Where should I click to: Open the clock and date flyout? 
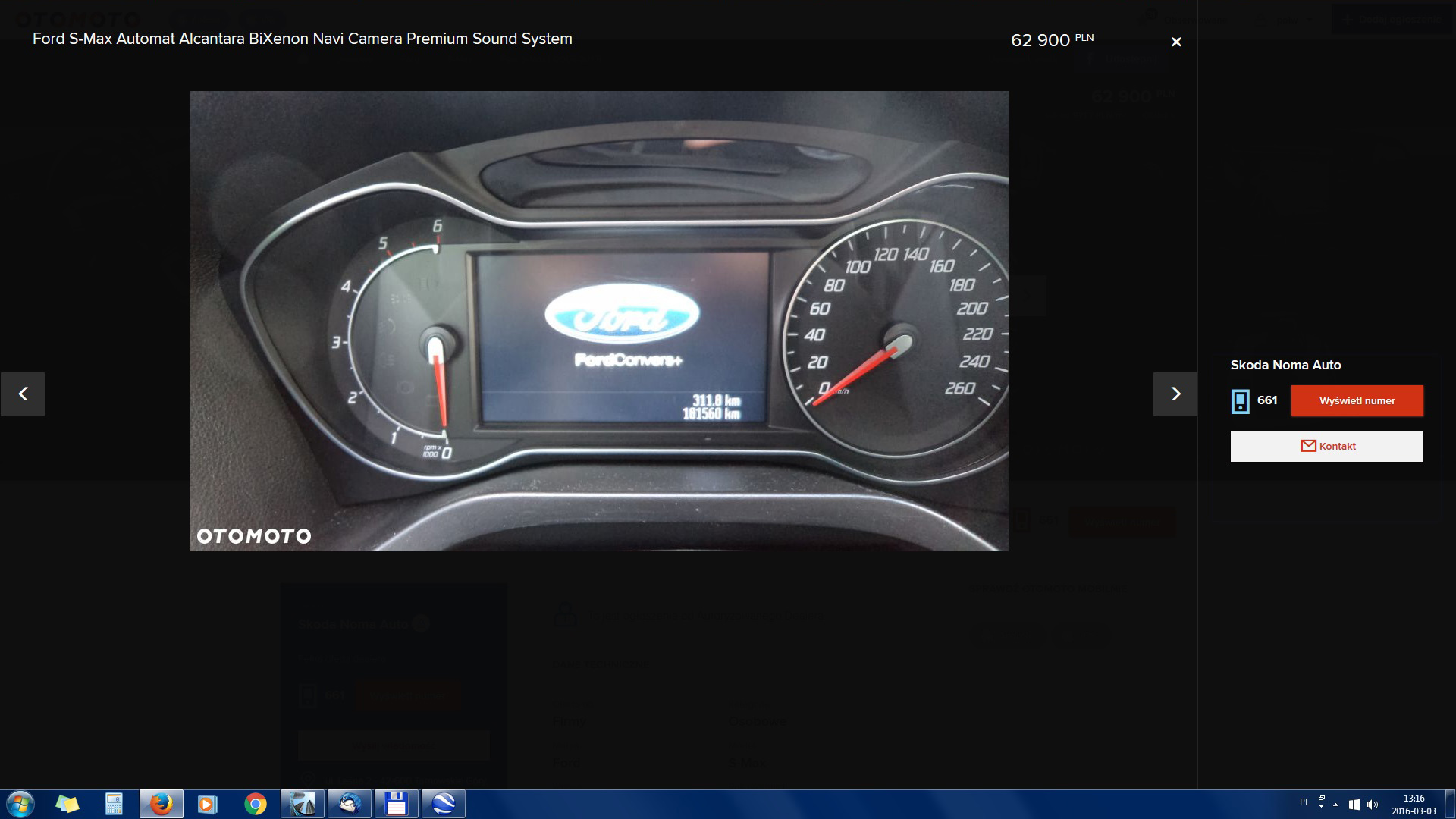[x=1414, y=805]
